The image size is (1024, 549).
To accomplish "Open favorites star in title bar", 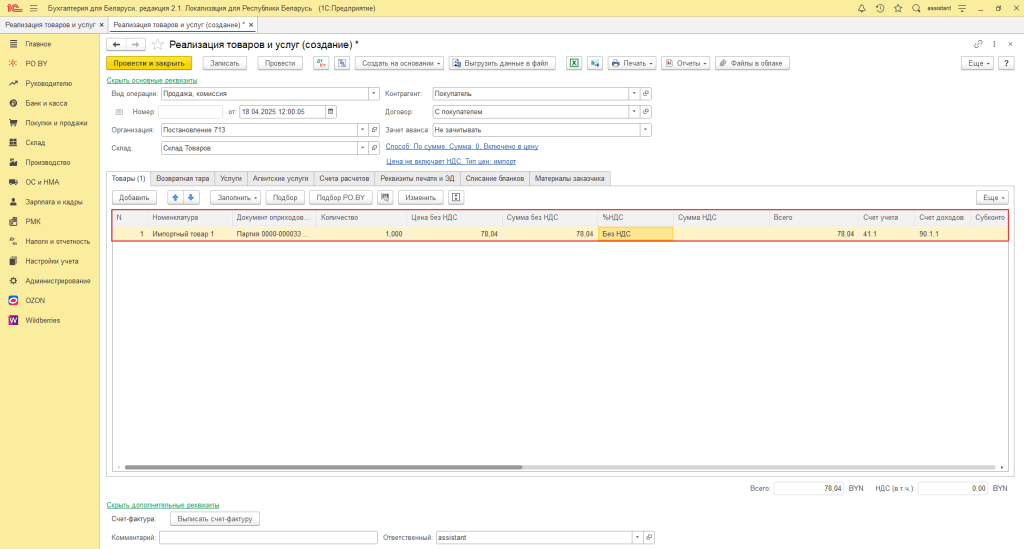I will (898, 8).
